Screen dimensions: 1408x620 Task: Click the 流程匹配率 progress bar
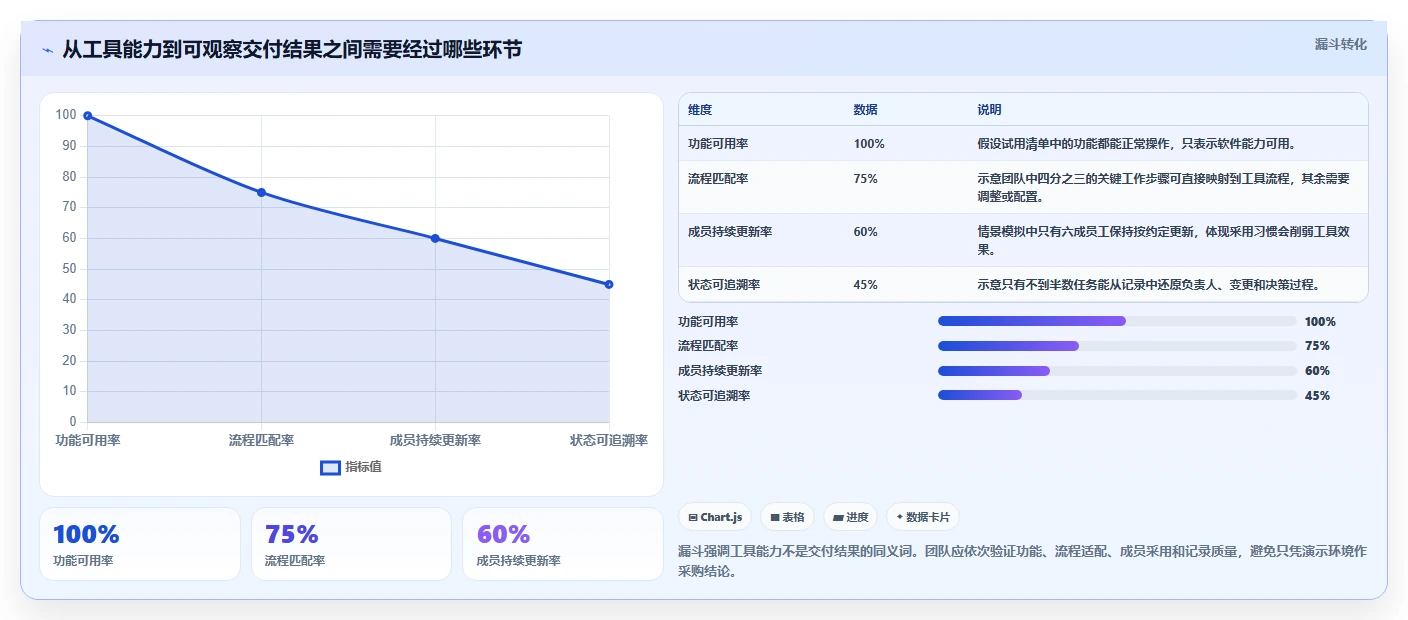coord(1117,346)
